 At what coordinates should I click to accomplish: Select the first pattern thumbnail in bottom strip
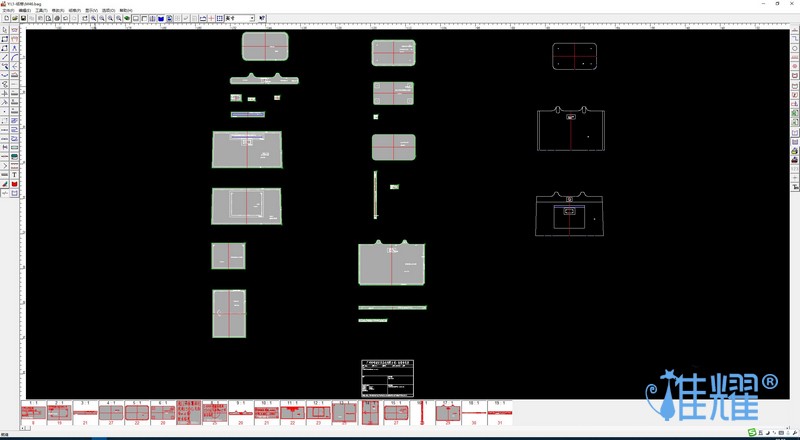(33, 413)
